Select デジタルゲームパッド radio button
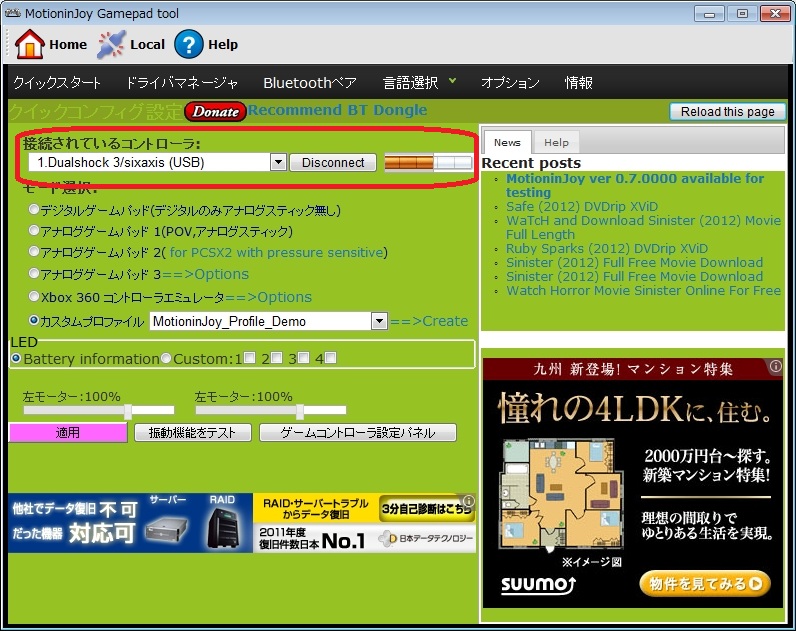 [x=34, y=209]
